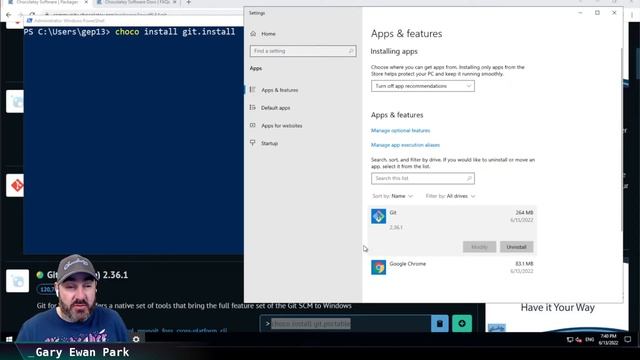Open Apps for websites page
This screenshot has width=640, height=360.
282,126
